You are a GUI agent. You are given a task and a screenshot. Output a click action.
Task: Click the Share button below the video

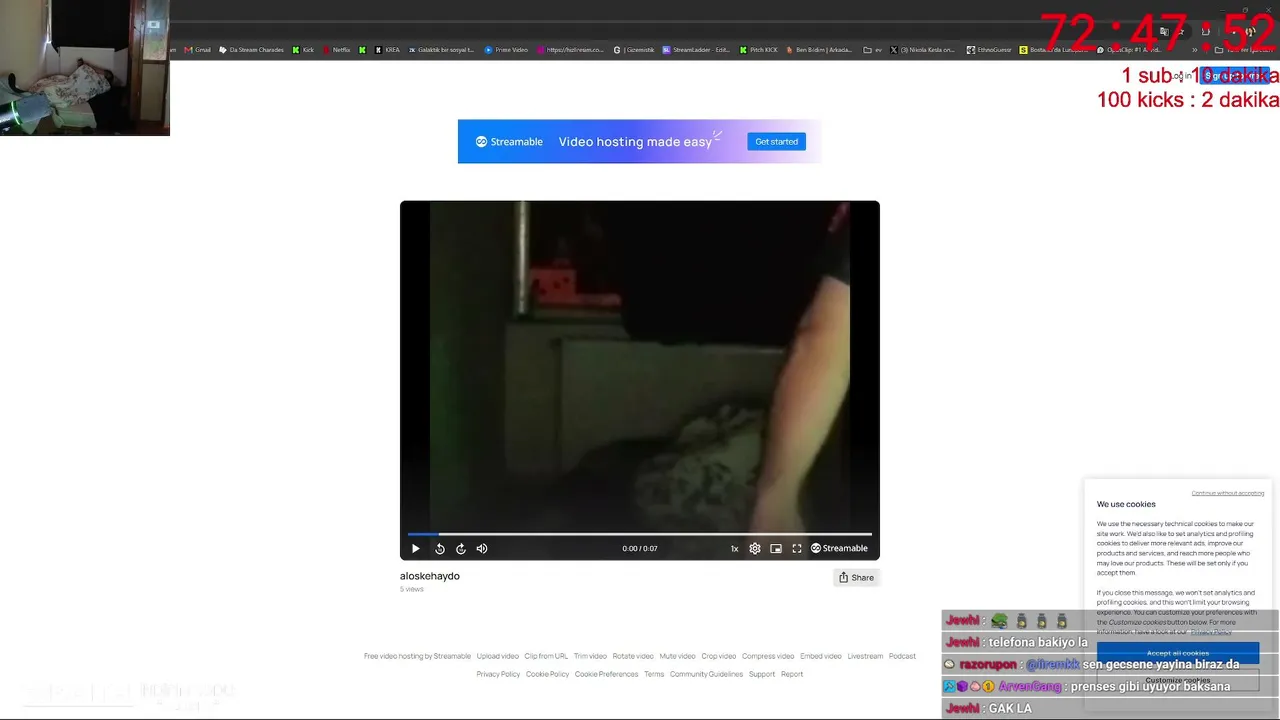pos(856,577)
